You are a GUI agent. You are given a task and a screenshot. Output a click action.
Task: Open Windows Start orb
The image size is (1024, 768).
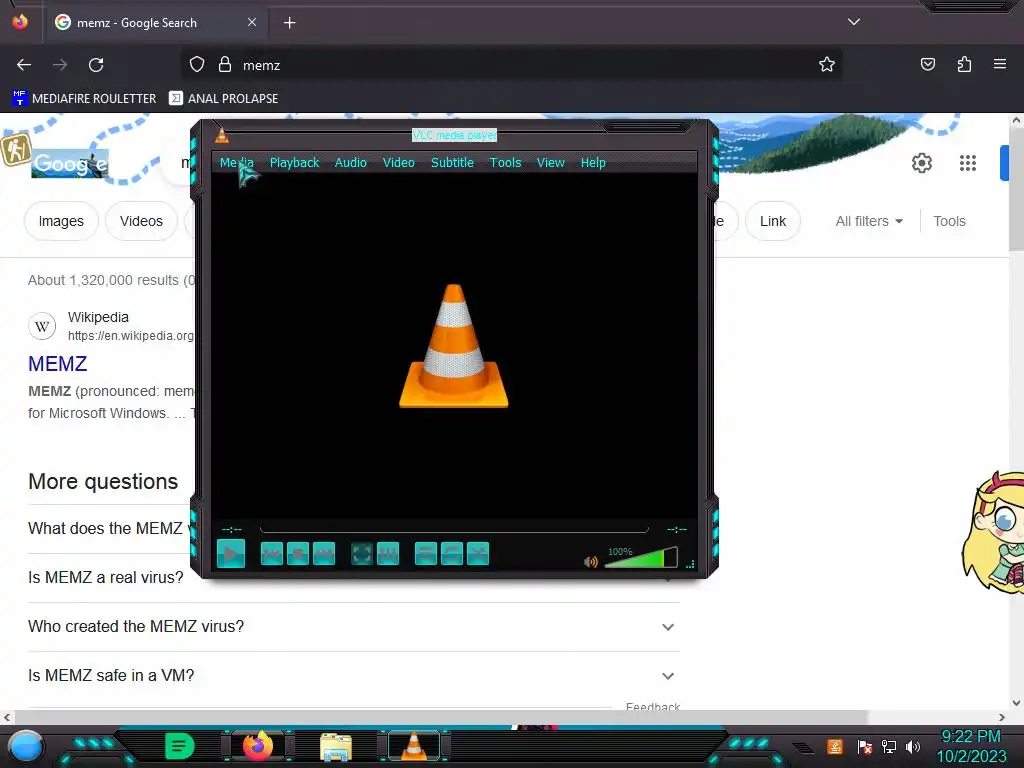[25, 746]
